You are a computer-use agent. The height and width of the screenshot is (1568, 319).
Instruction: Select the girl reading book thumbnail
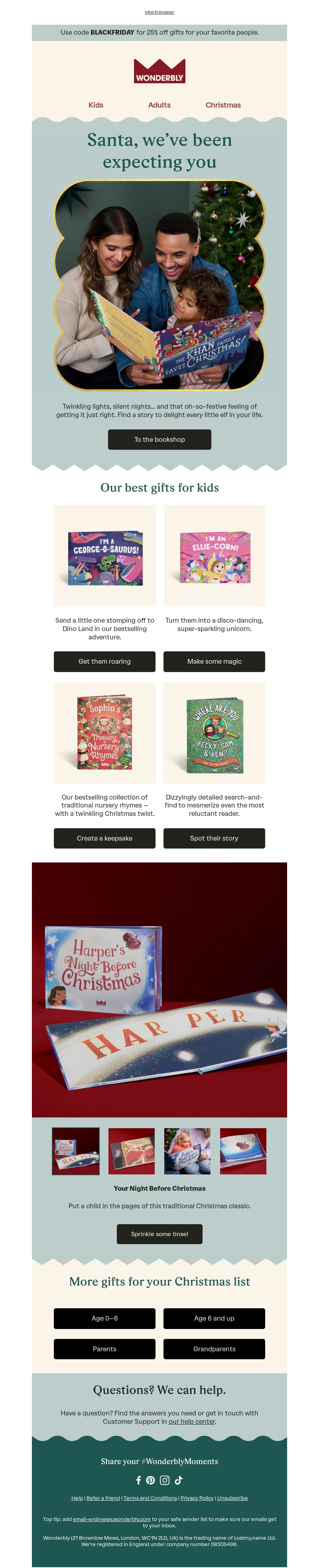coord(187,1151)
